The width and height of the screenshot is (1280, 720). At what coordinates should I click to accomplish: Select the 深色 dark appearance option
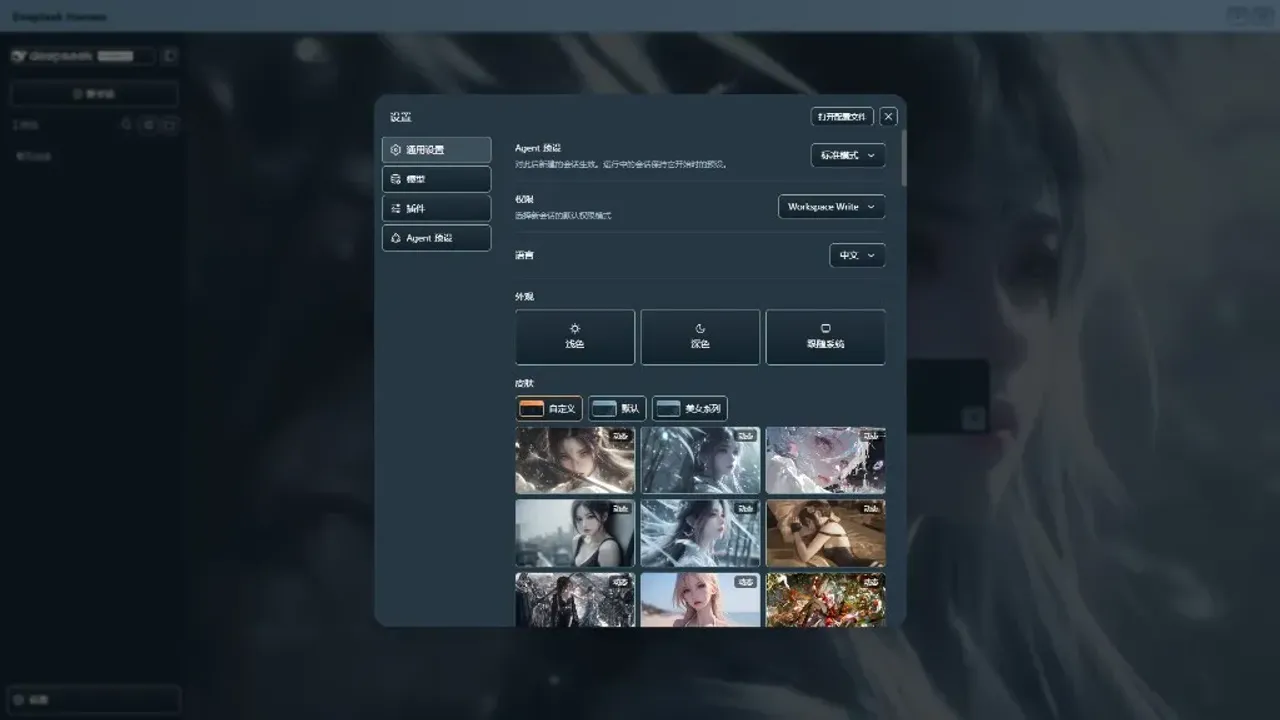[700, 337]
